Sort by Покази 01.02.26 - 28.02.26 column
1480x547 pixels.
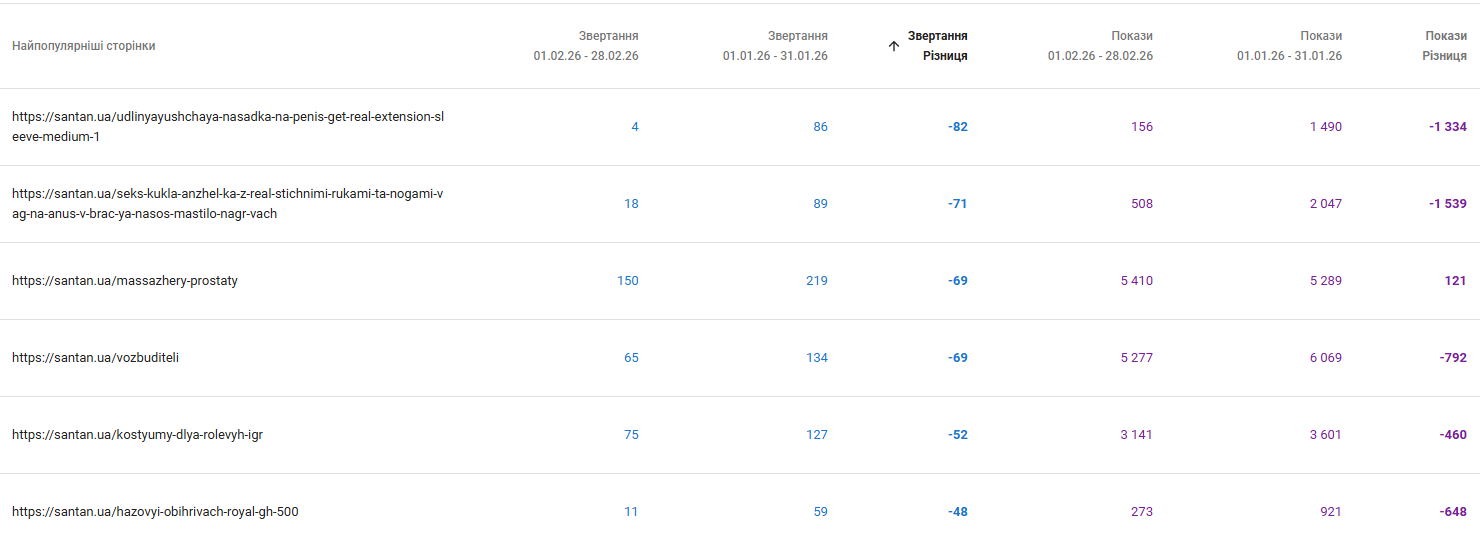pos(1100,46)
